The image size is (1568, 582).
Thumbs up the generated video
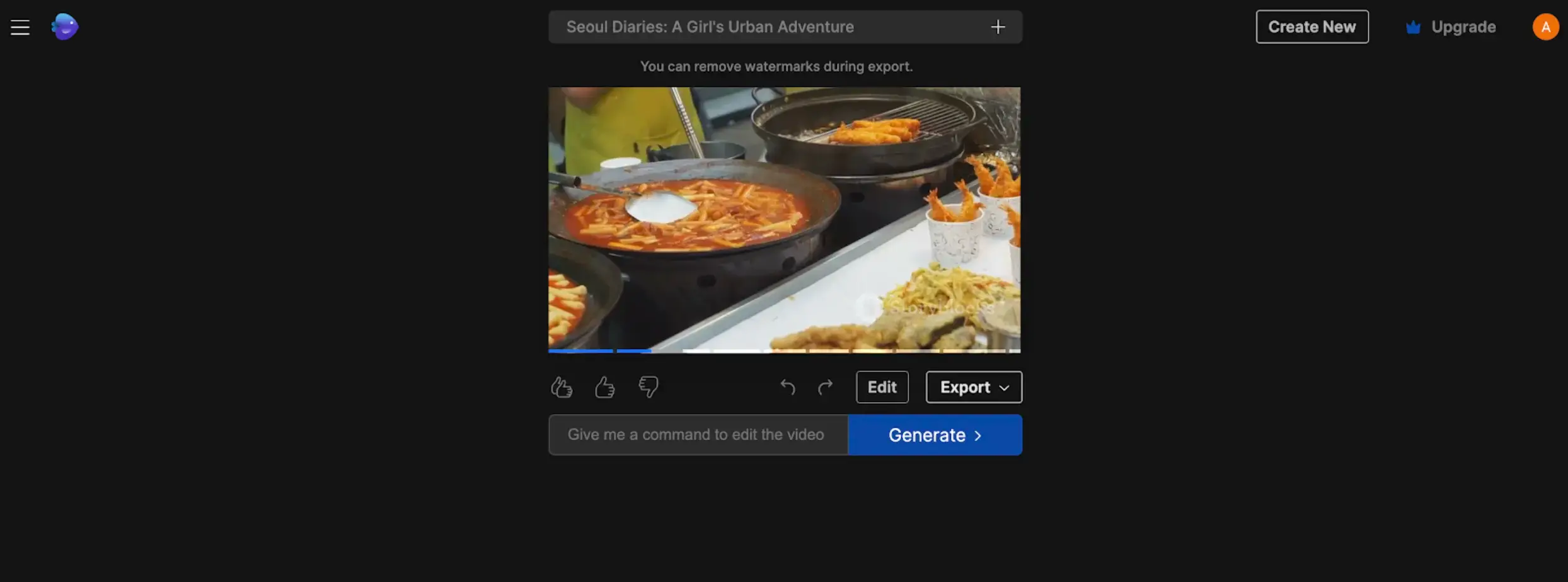(604, 386)
